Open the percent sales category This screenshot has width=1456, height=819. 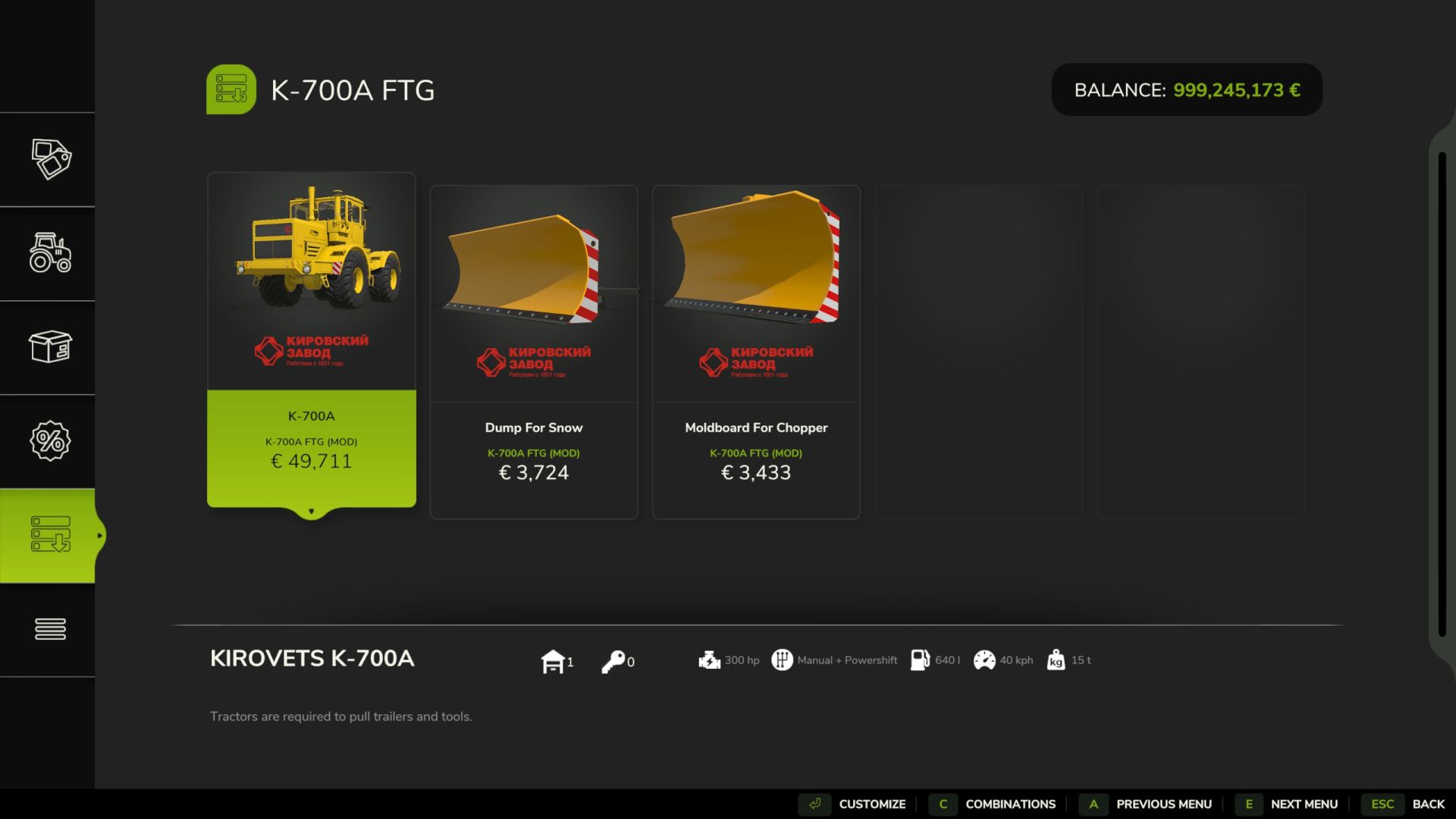click(x=50, y=441)
